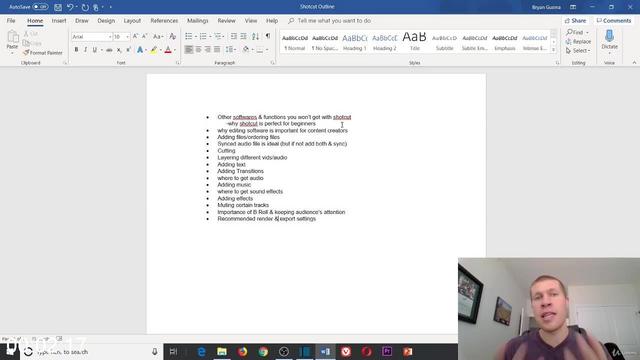640x360 pixels.
Task: Click the Redo arrow
Action: 85,7
